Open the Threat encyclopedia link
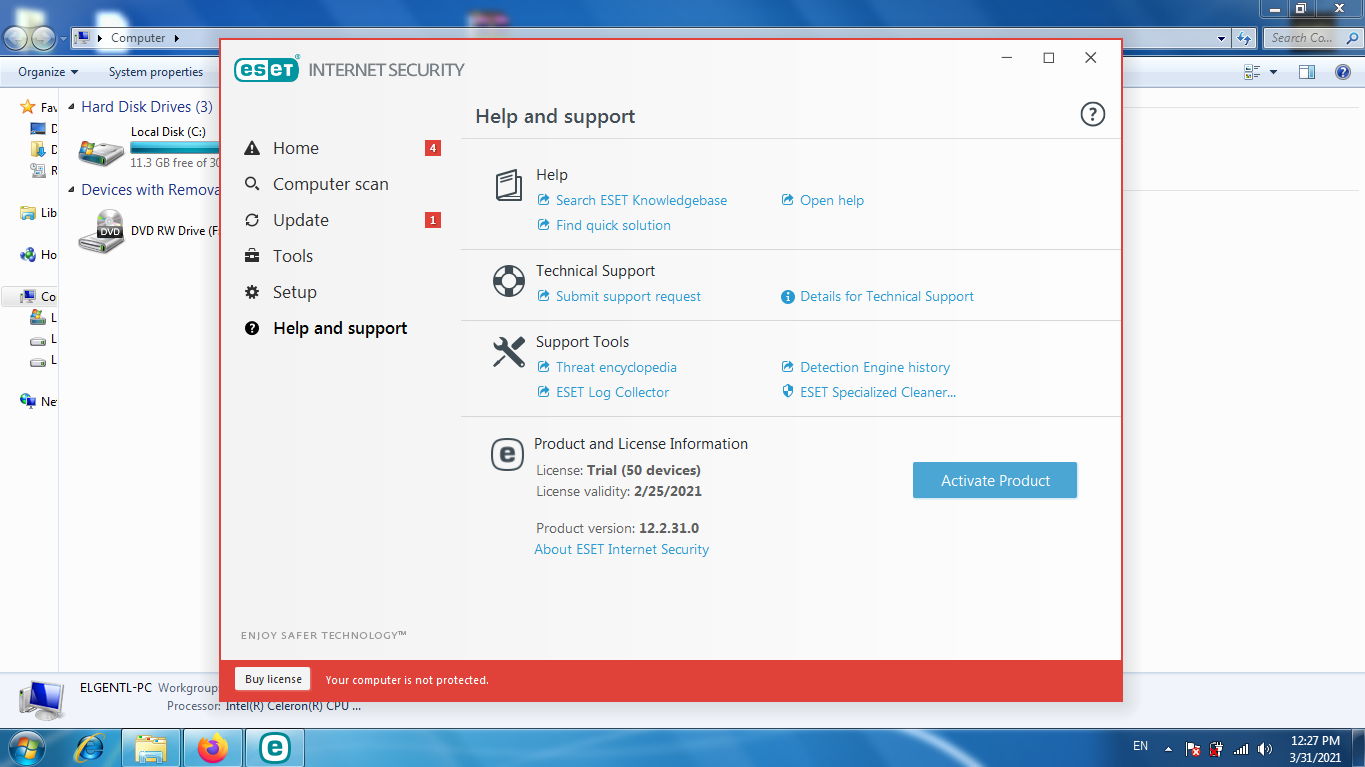This screenshot has width=1365, height=767. tap(616, 367)
